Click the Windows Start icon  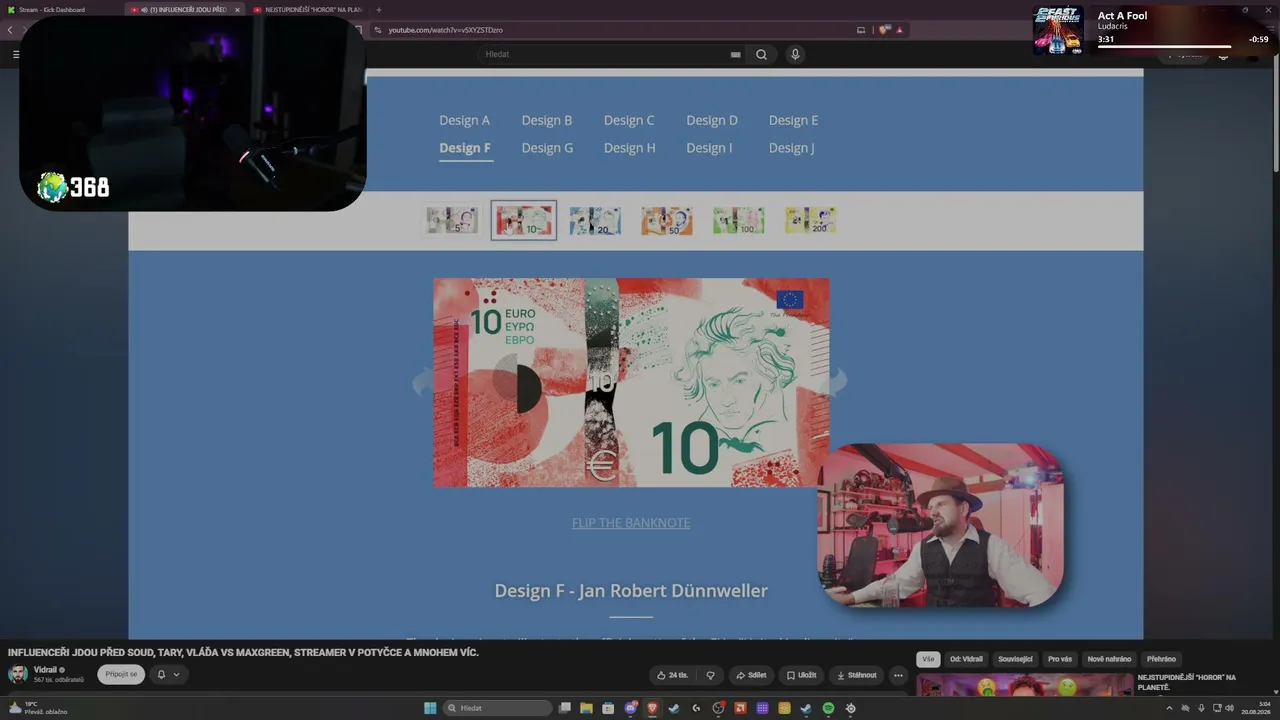430,708
